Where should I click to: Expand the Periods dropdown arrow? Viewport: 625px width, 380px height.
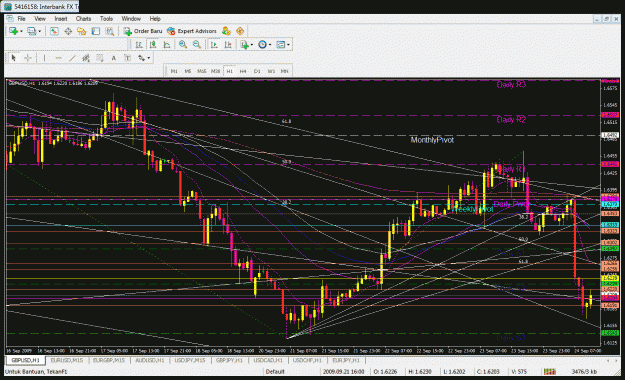pyautogui.click(x=270, y=45)
